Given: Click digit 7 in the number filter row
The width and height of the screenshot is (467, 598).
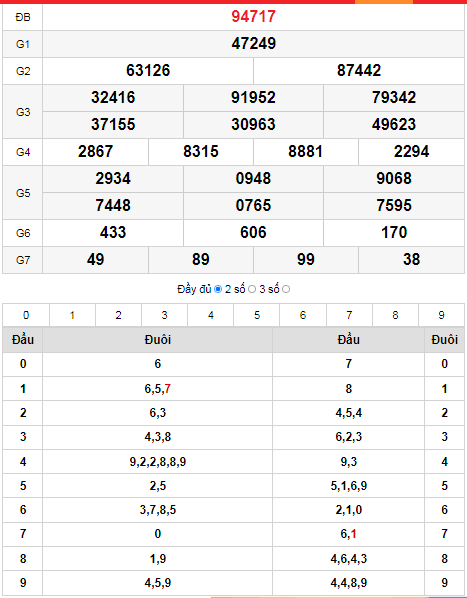Looking at the screenshot, I should tap(349, 315).
